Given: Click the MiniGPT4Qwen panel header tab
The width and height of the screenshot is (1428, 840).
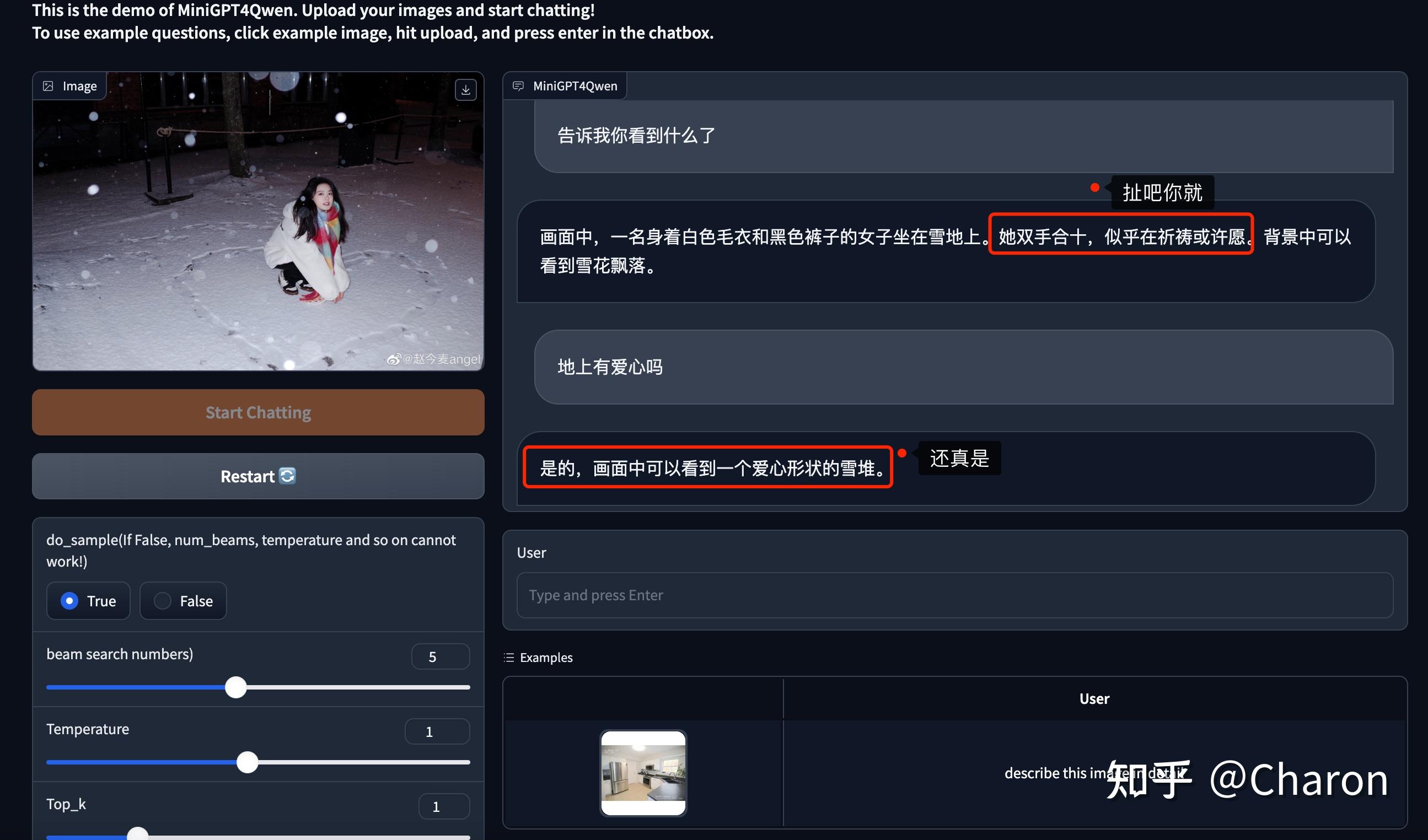Looking at the screenshot, I should [565, 85].
